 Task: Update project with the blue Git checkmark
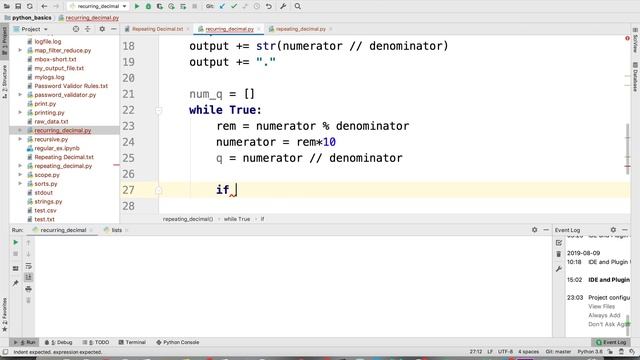click(x=222, y=6)
